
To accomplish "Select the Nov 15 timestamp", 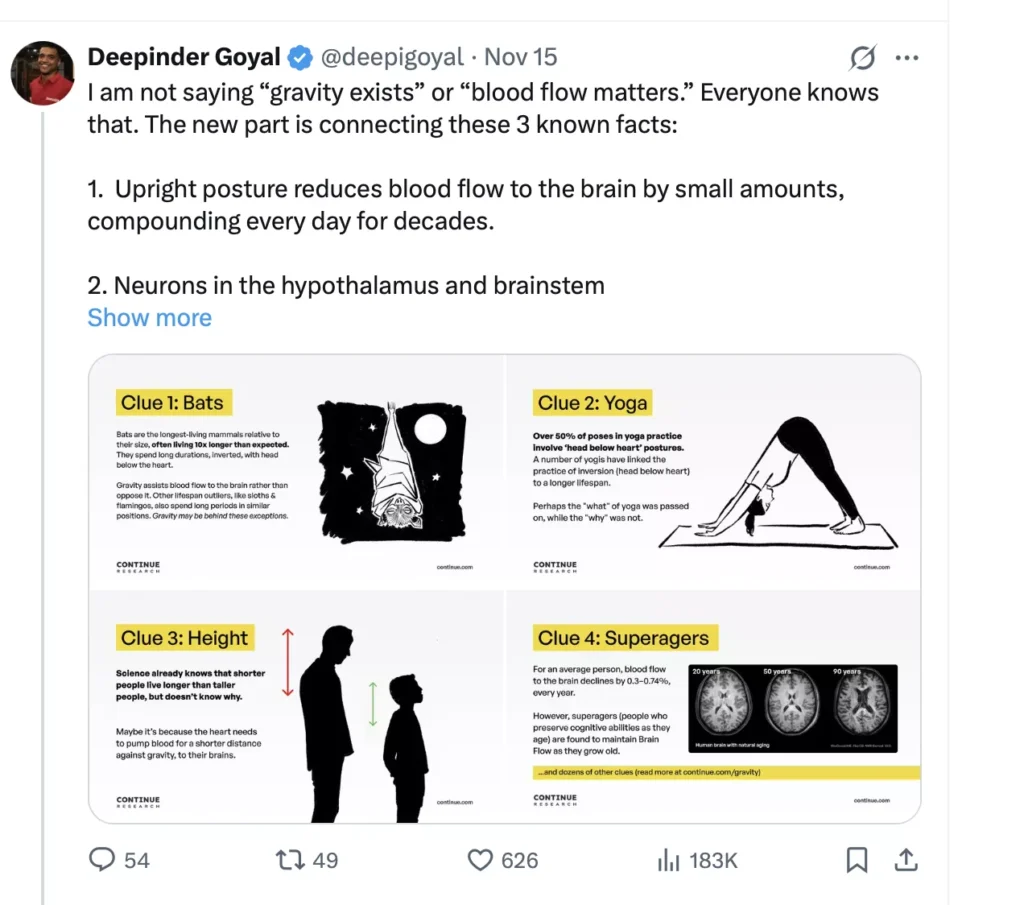I will click(x=521, y=57).
